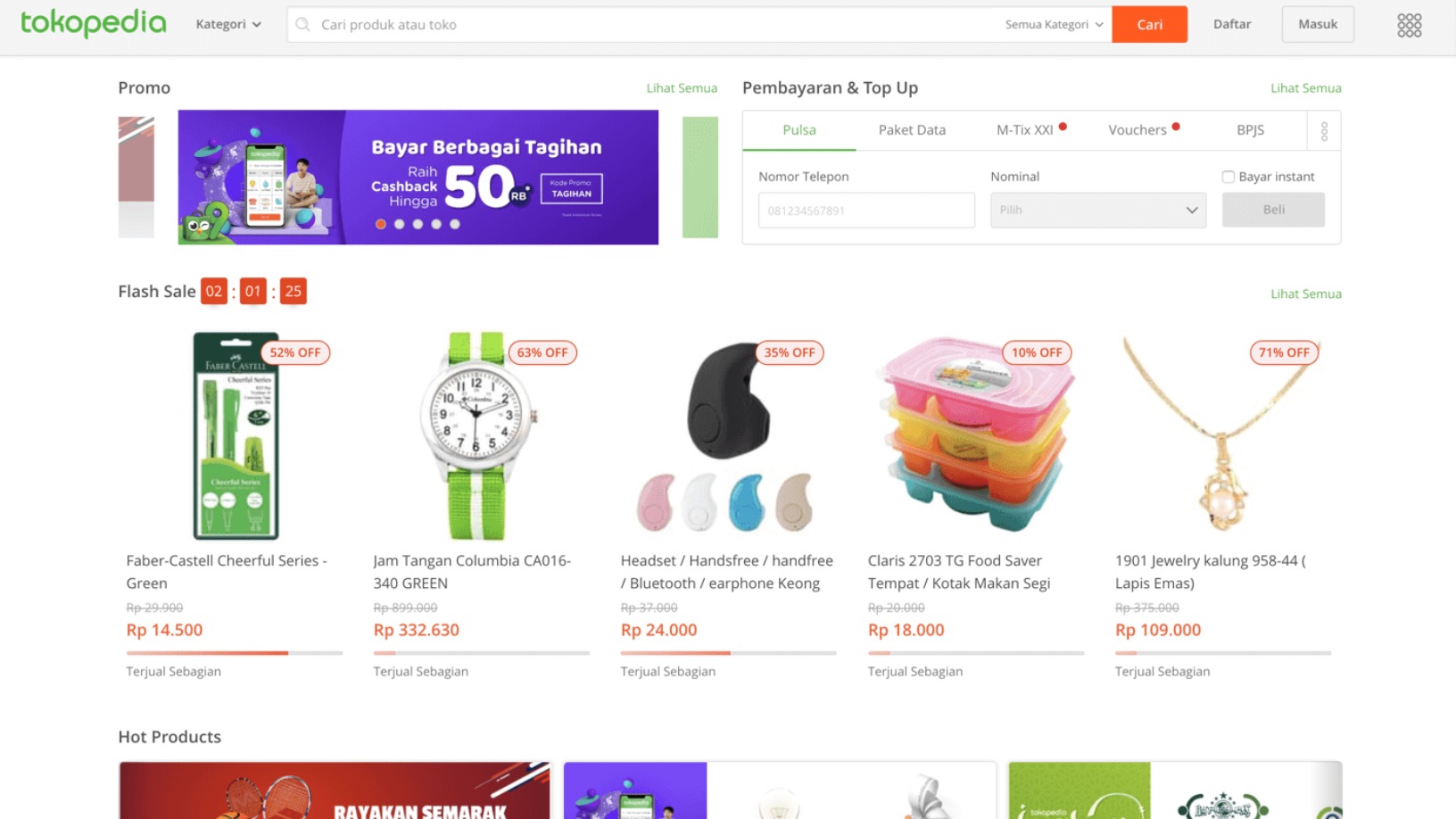Open Lihat Semua link for Flash Sale

click(1305, 294)
